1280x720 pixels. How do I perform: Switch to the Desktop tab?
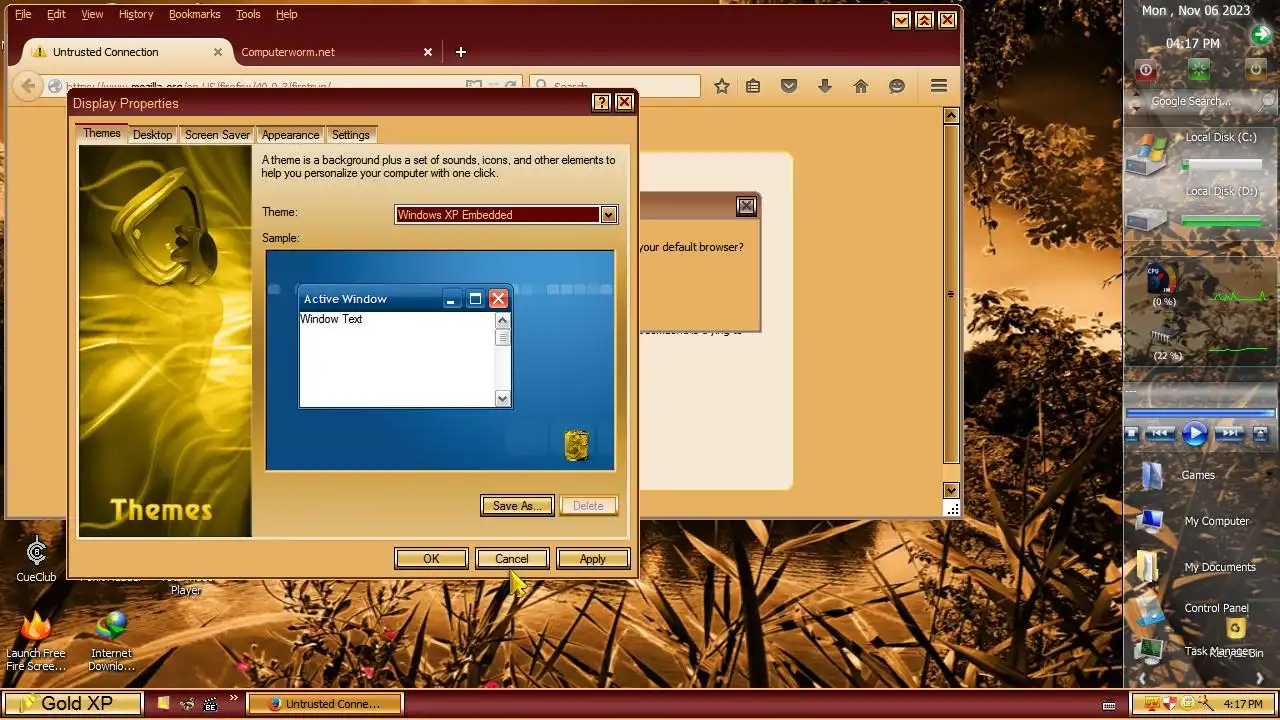[x=152, y=135]
